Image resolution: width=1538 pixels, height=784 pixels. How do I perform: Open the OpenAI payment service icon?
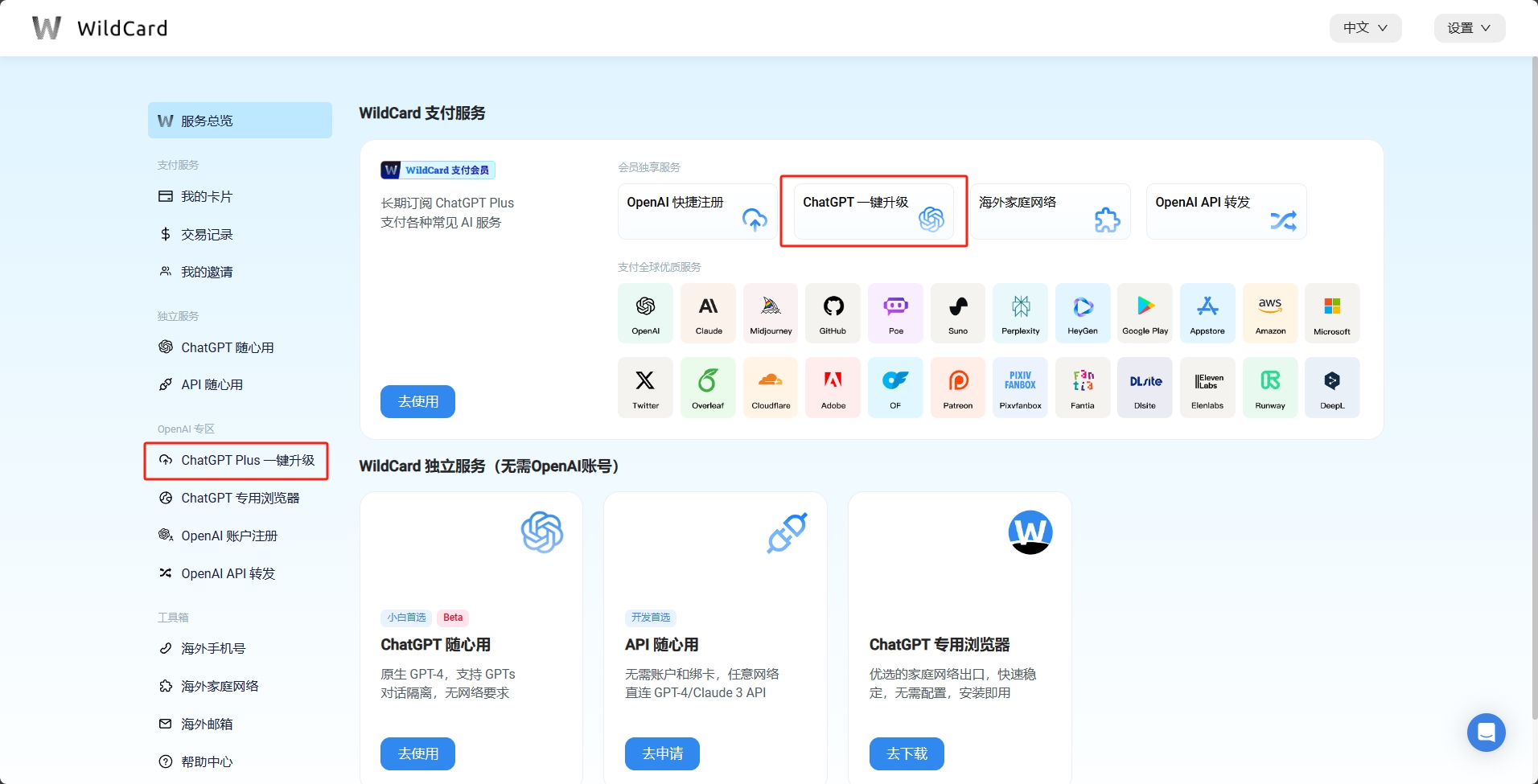pos(645,313)
